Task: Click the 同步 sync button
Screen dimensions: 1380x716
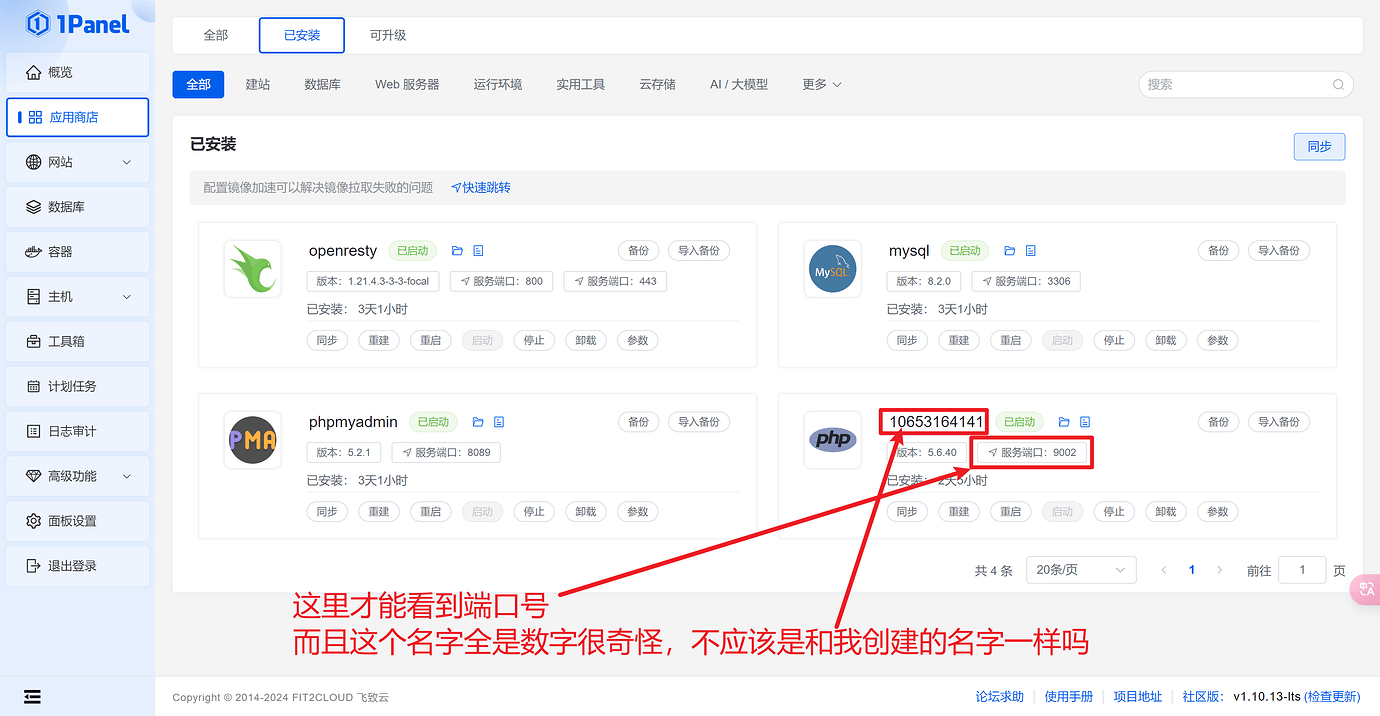Action: click(1318, 146)
